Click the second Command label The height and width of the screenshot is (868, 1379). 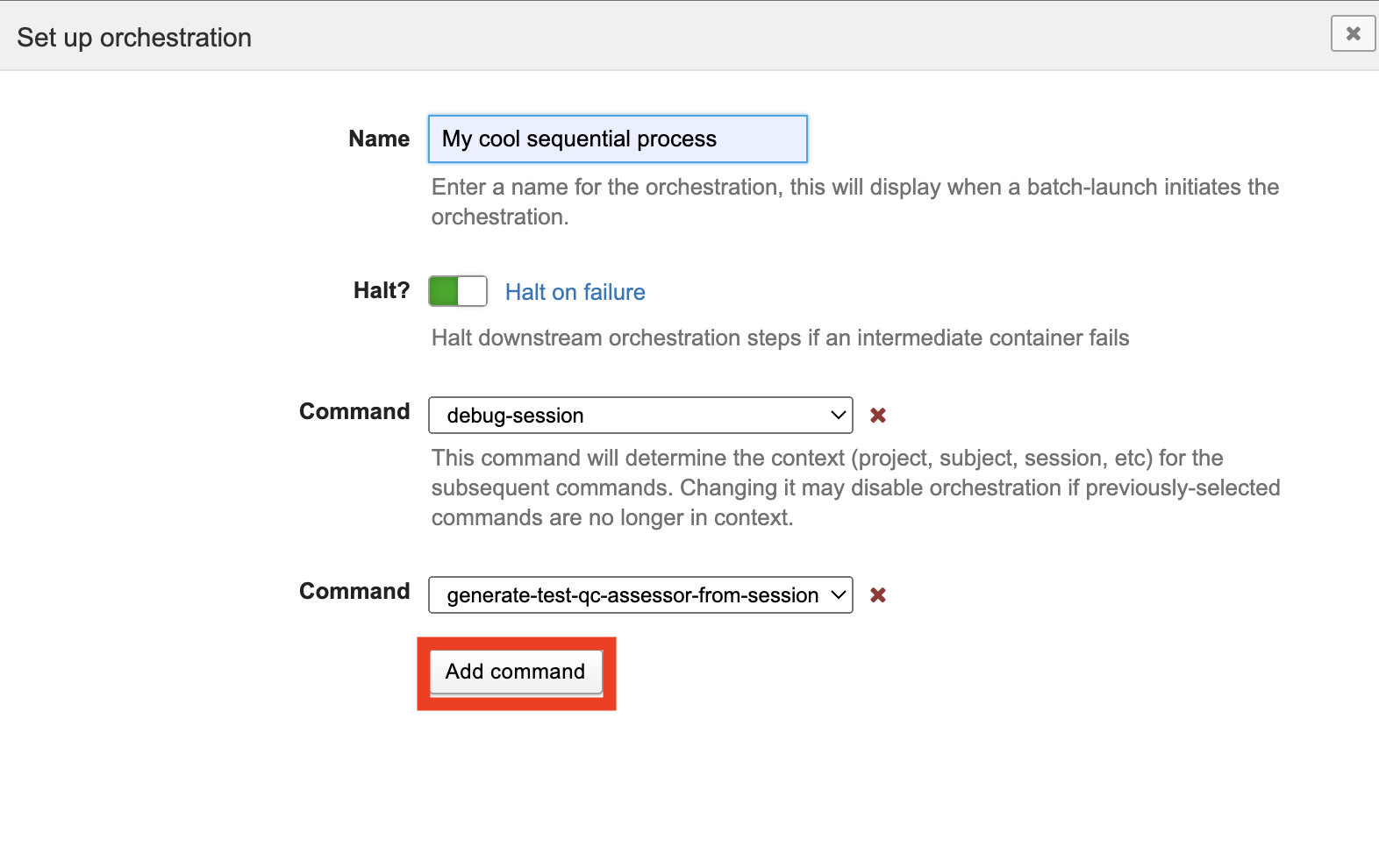click(354, 592)
